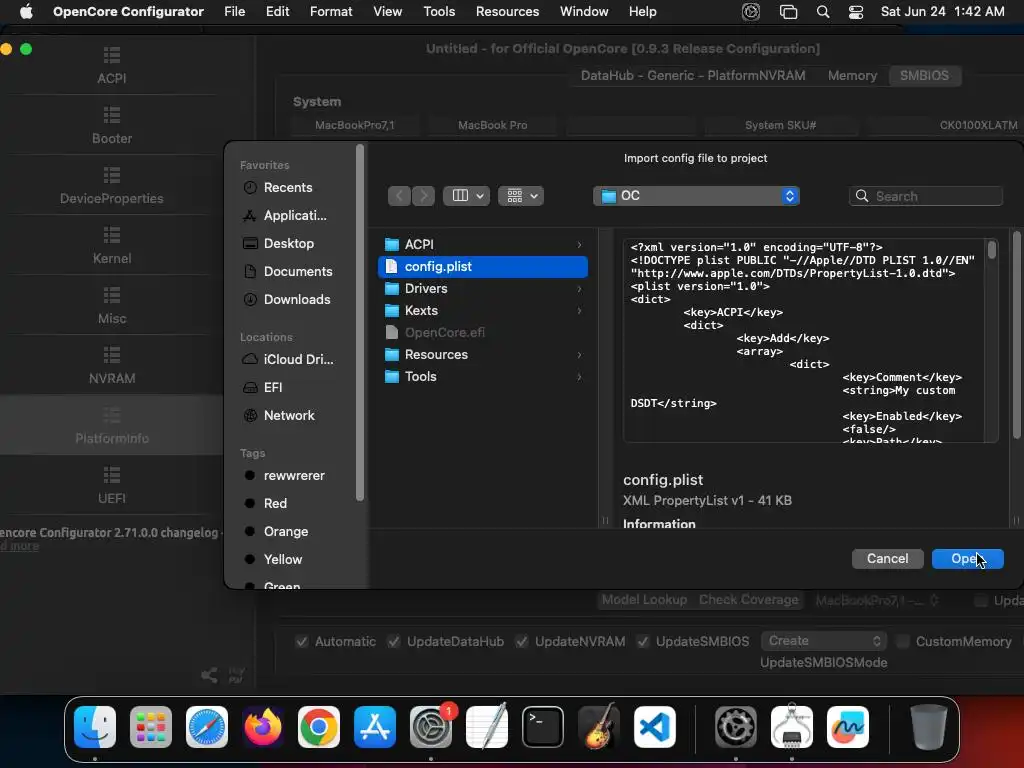The image size is (1024, 768).
Task: Open the OC folder path popup
Action: point(696,196)
